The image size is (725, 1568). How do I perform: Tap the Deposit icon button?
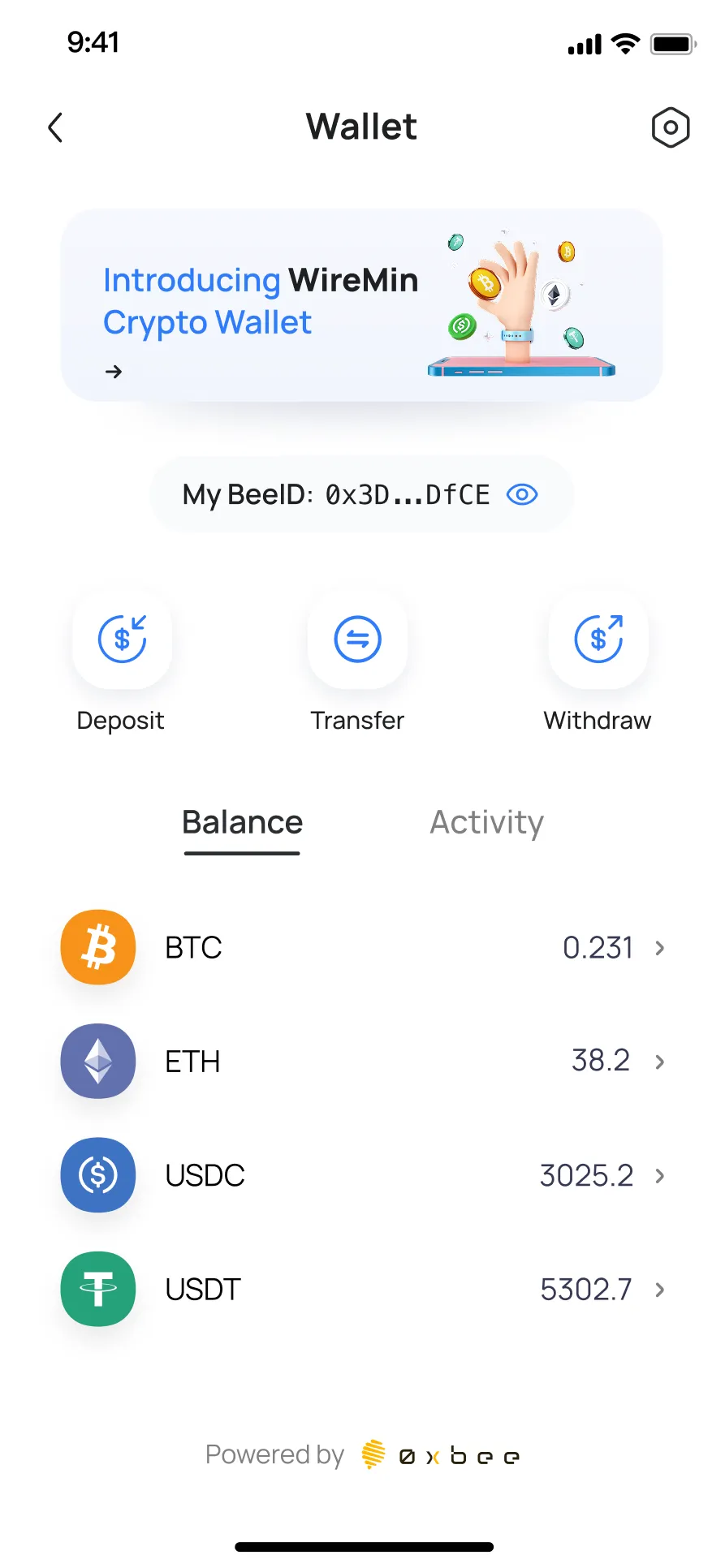coord(122,640)
